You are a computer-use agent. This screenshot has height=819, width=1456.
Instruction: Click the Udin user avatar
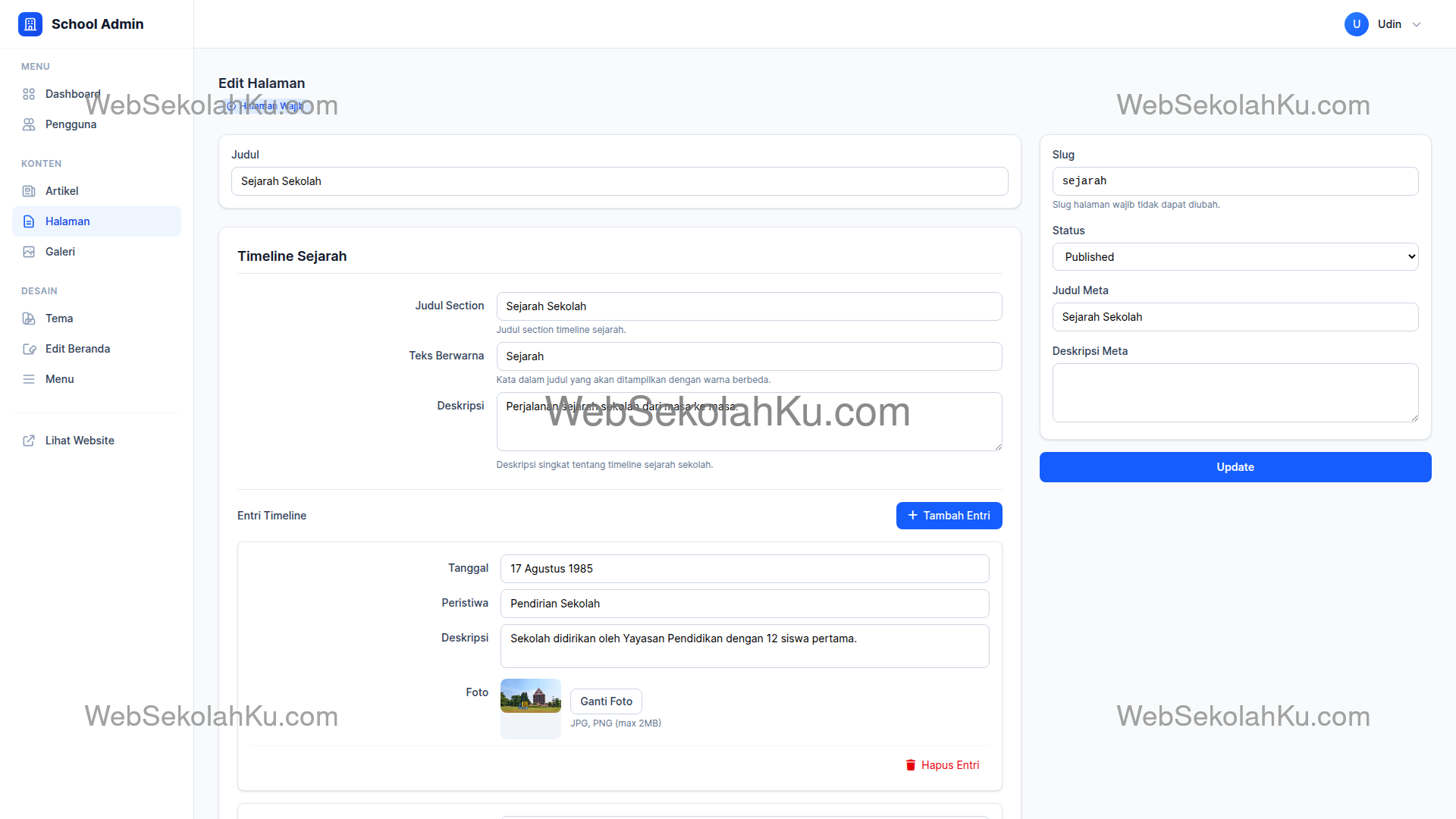[x=1357, y=24]
